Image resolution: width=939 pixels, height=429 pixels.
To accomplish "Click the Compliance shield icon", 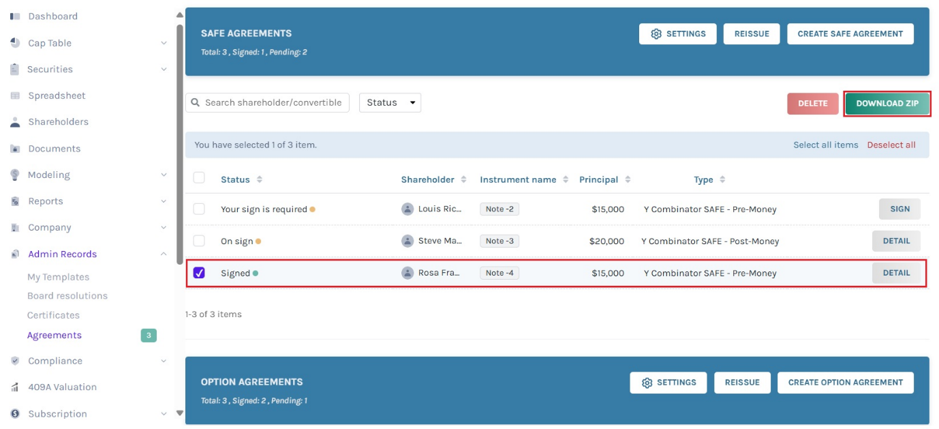I will coord(15,361).
